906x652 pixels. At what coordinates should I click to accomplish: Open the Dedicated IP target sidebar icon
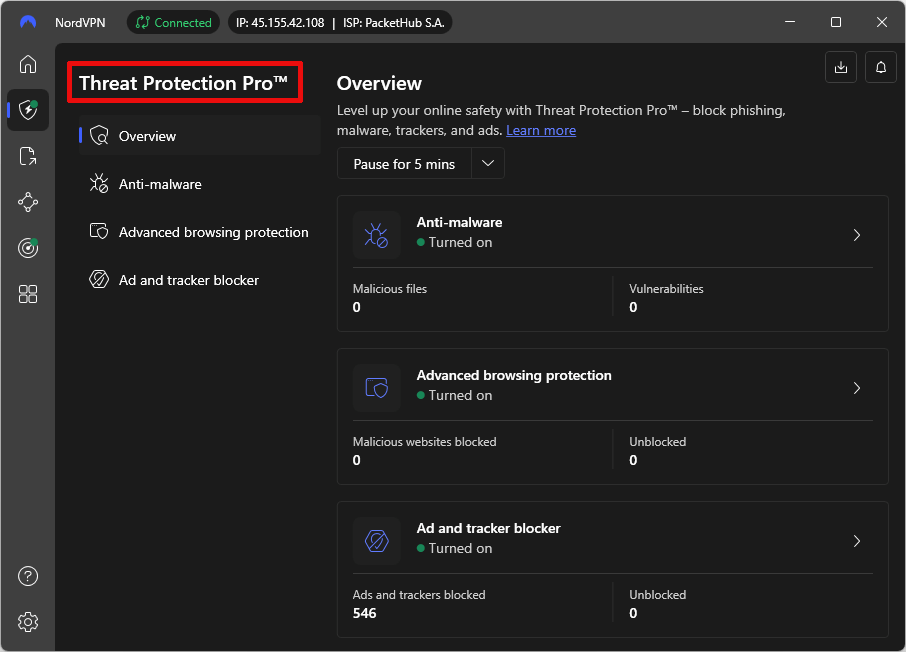[x=27, y=248]
